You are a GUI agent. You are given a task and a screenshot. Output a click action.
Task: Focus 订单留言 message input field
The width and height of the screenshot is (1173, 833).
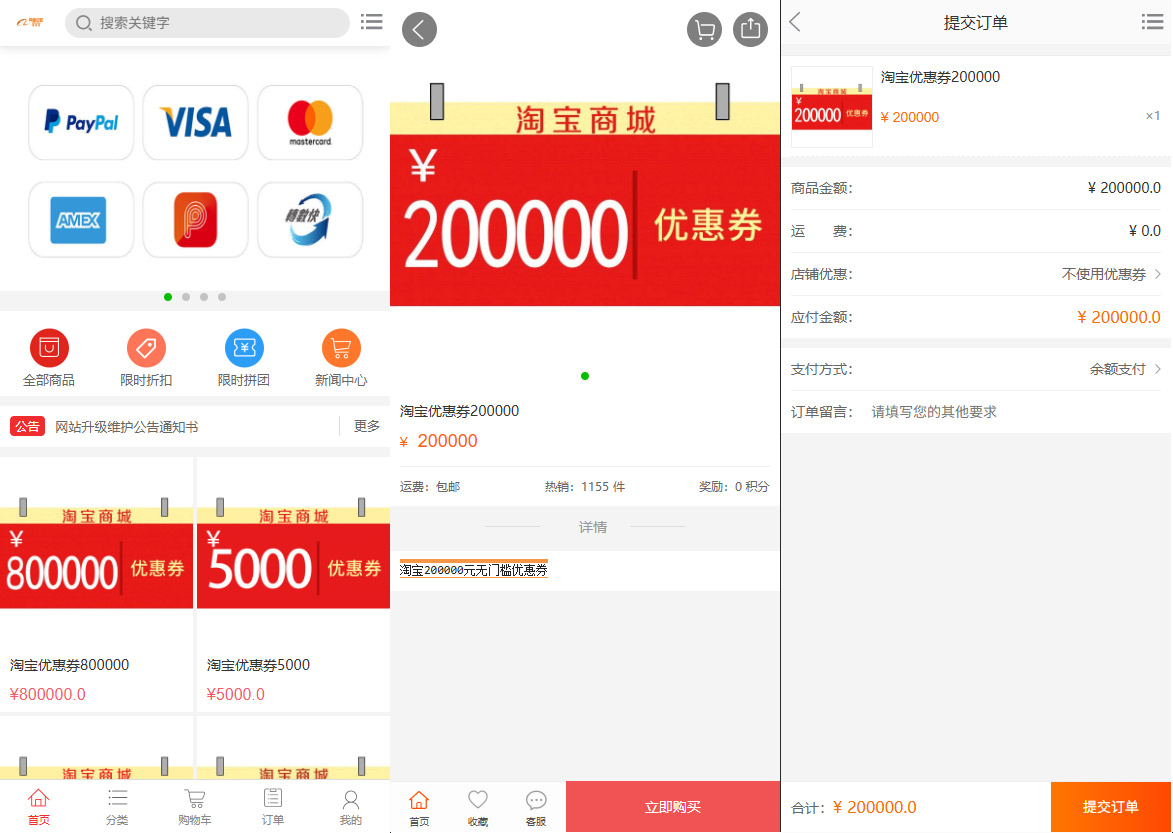click(1016, 411)
